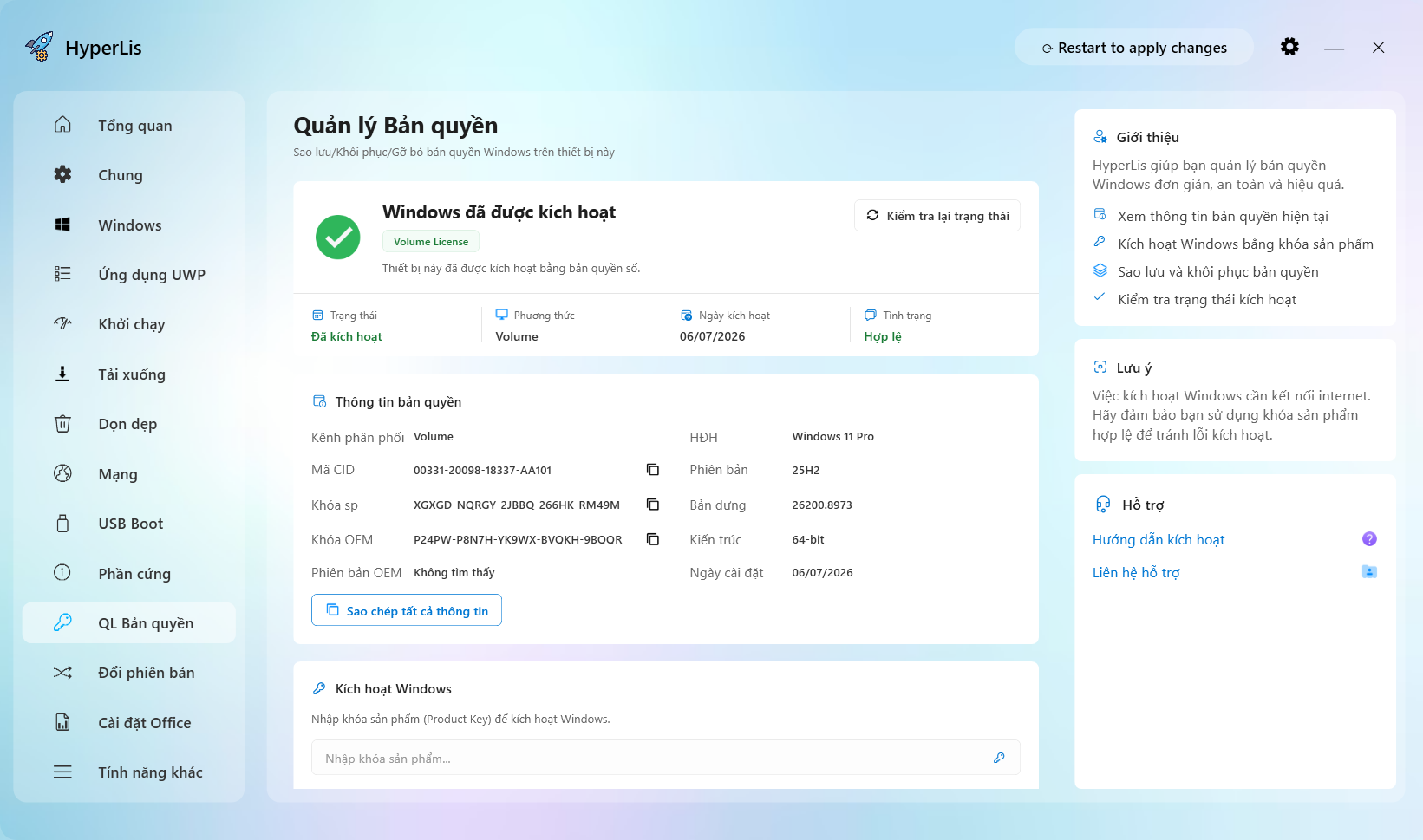
Task: Go to Tổng quan page
Action: (129, 125)
